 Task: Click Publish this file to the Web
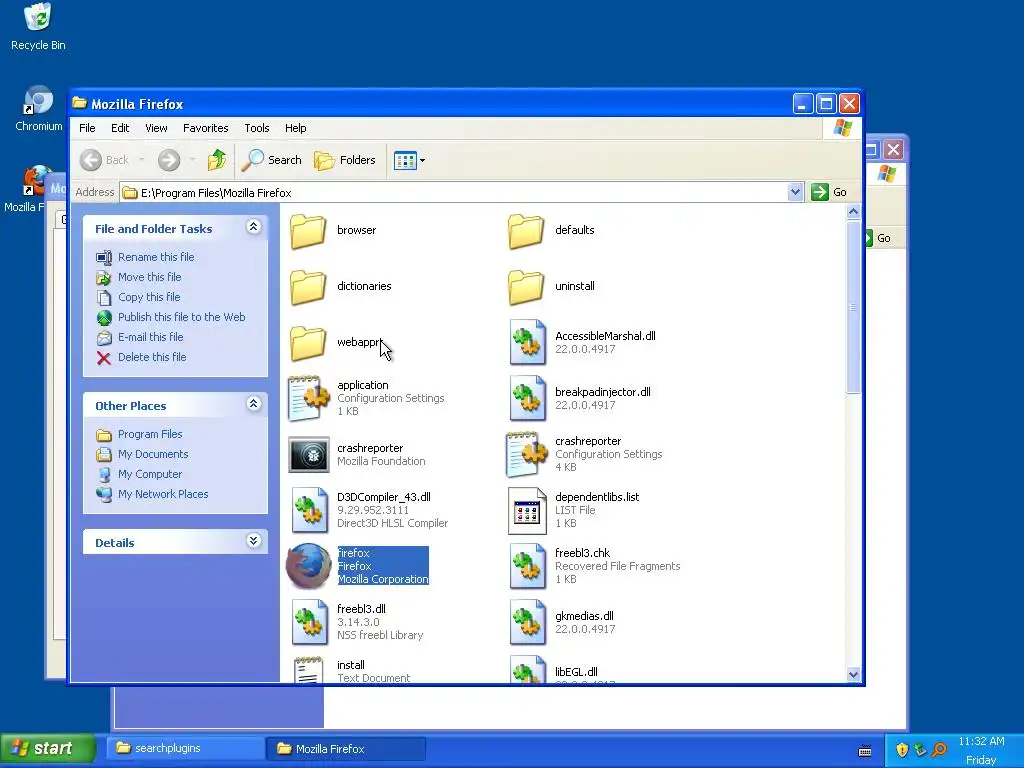(x=171, y=317)
